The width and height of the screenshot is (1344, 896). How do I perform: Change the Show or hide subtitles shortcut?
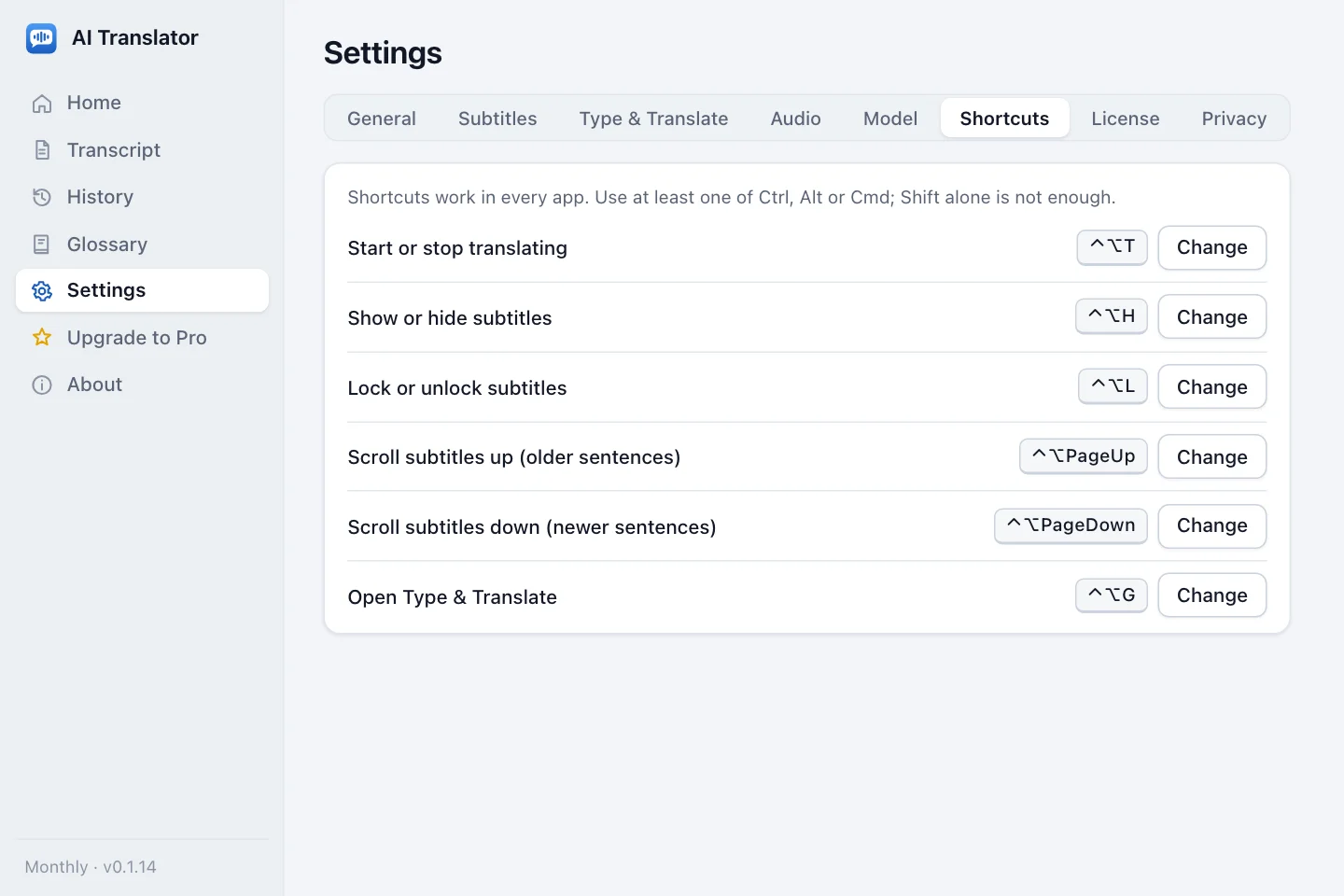pyautogui.click(x=1211, y=317)
